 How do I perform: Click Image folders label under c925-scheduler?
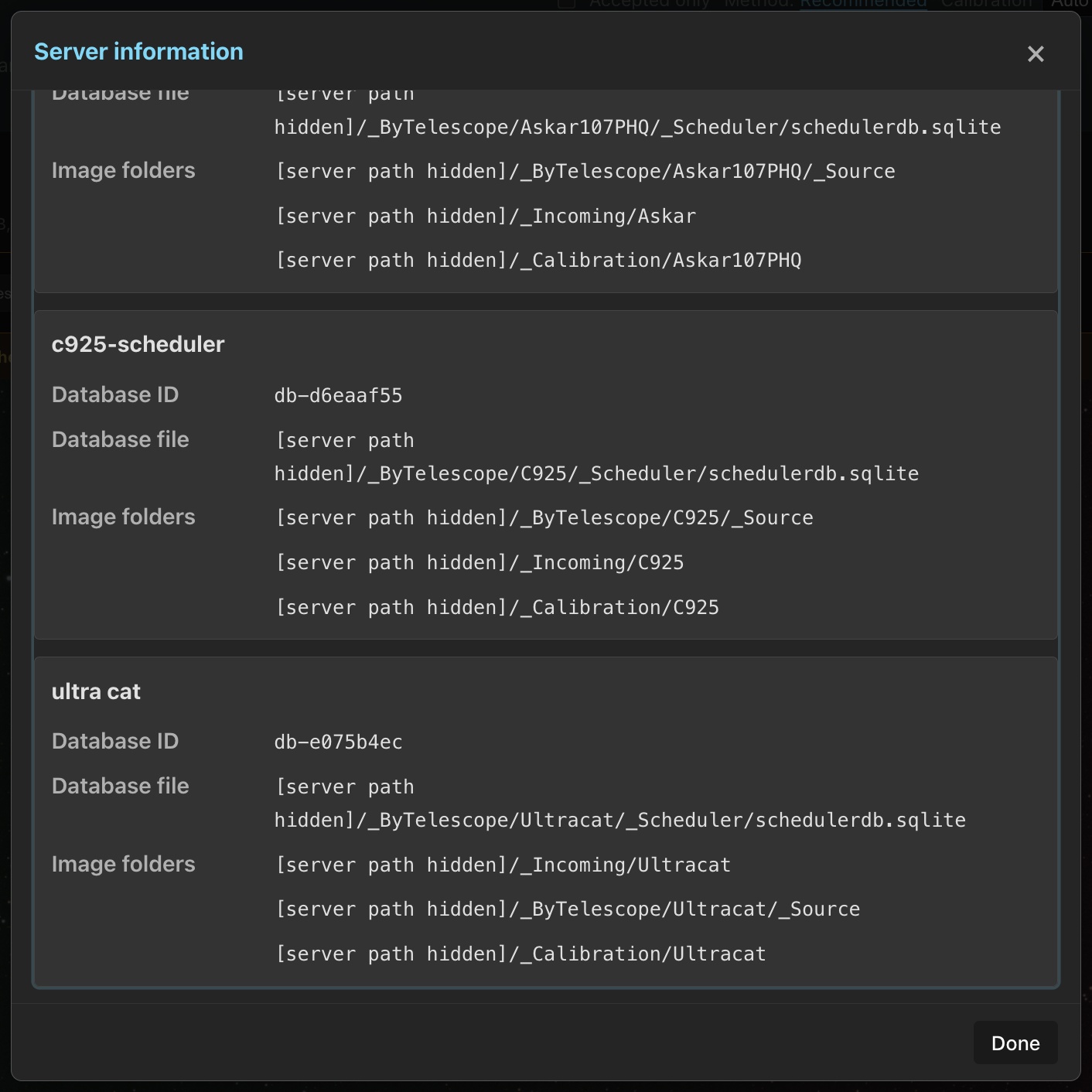click(124, 517)
